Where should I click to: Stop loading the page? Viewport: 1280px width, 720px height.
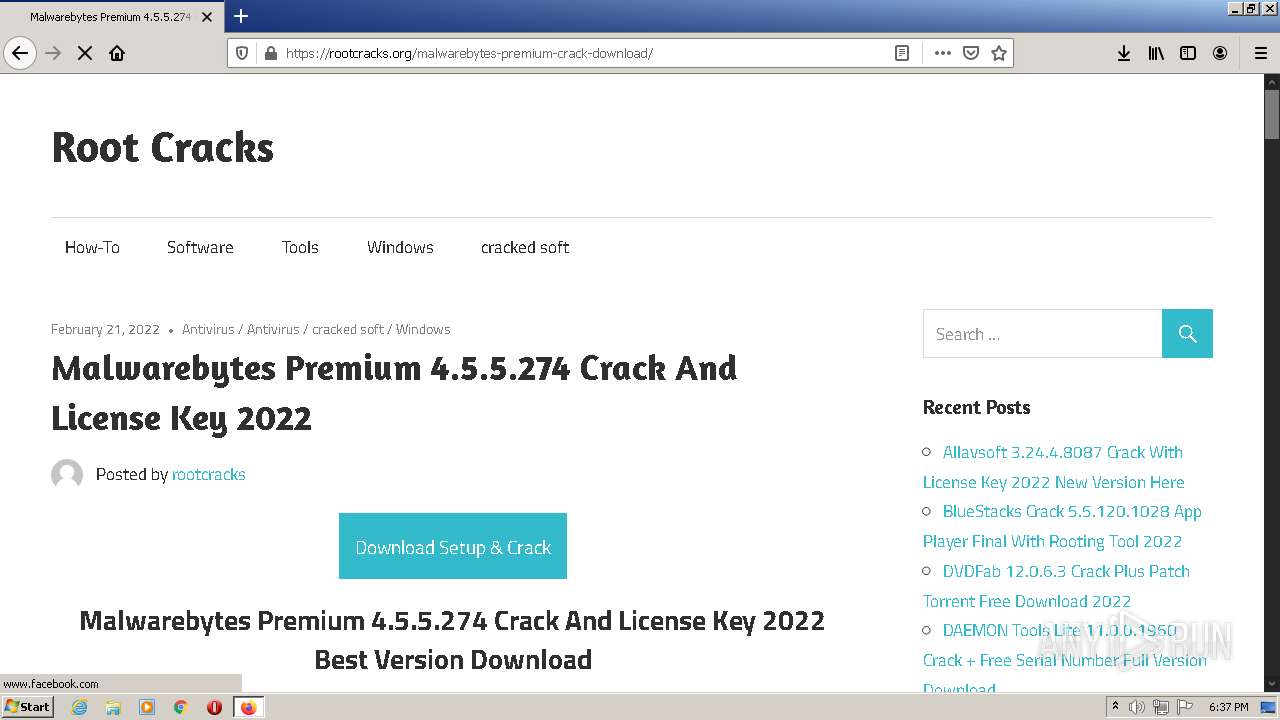click(85, 53)
